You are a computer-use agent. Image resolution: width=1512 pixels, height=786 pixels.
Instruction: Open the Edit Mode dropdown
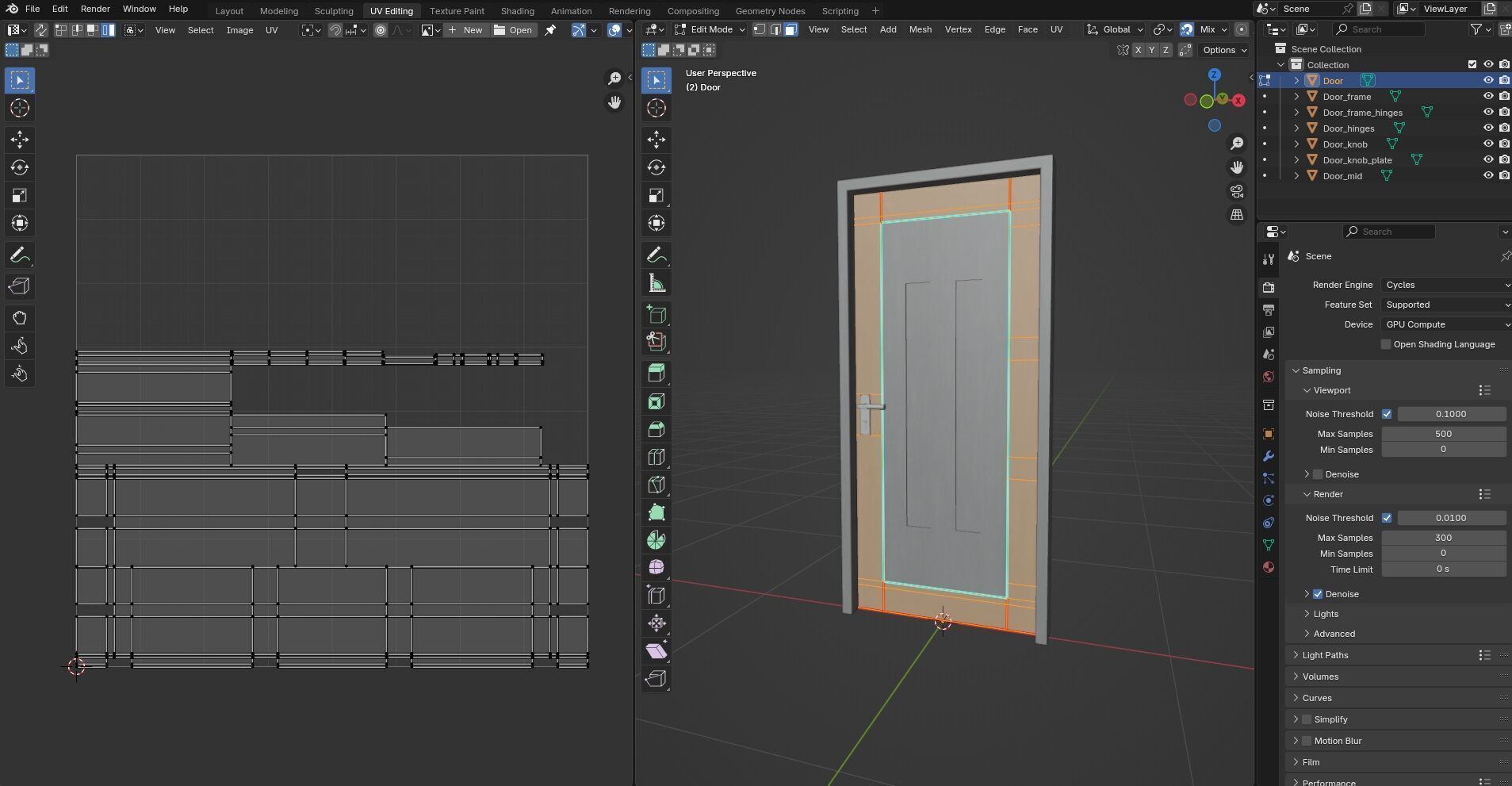[x=710, y=29]
